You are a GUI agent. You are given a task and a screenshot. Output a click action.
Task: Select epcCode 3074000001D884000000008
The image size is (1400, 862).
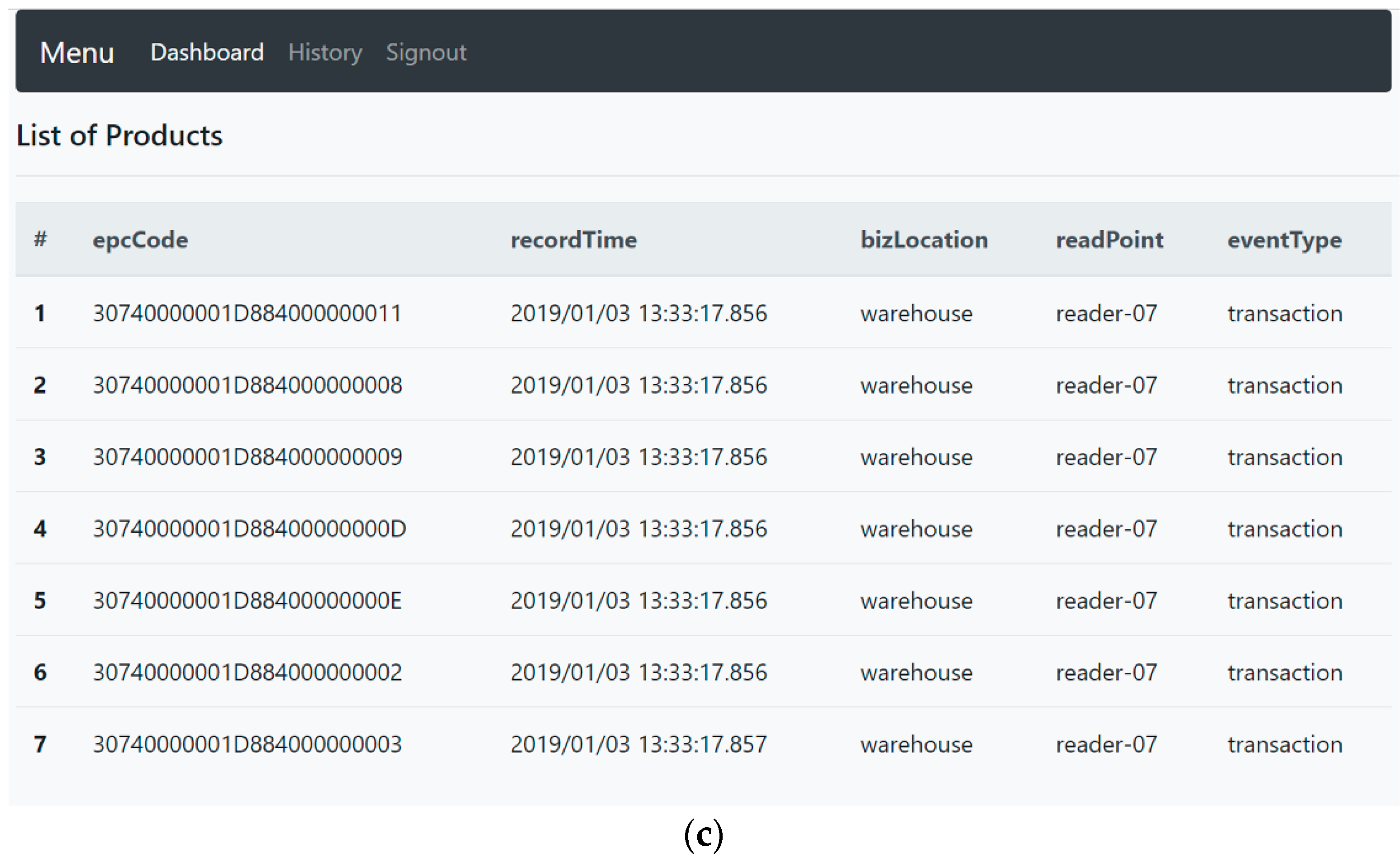tap(248, 385)
